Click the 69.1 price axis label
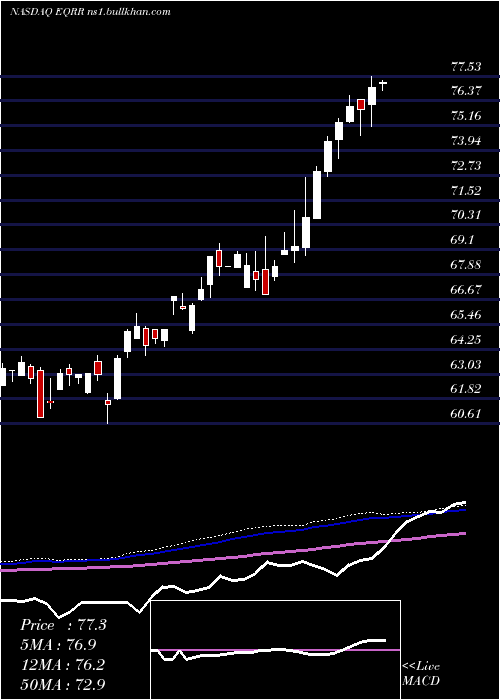500x700 pixels. pyautogui.click(x=462, y=240)
